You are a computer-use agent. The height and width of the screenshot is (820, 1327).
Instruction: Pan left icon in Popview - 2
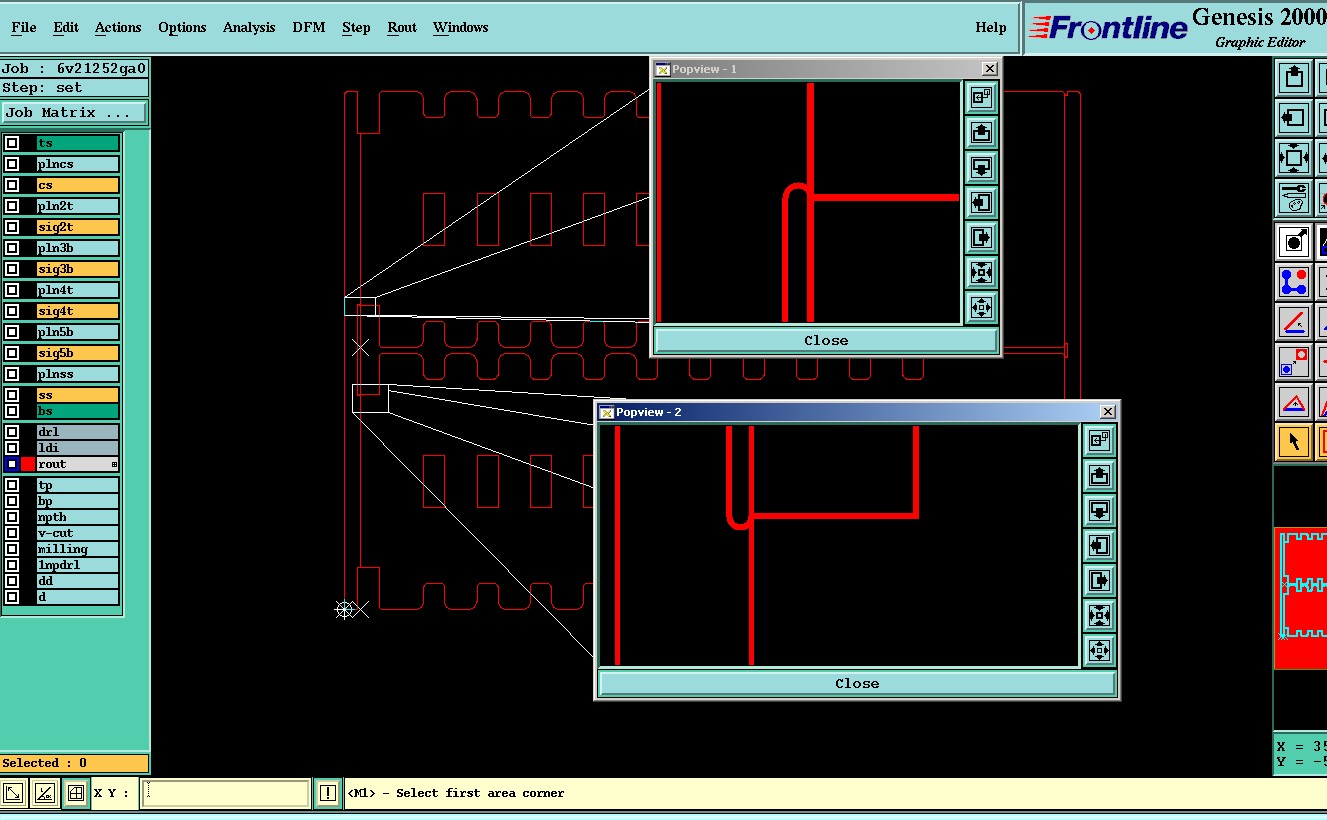click(x=1099, y=545)
